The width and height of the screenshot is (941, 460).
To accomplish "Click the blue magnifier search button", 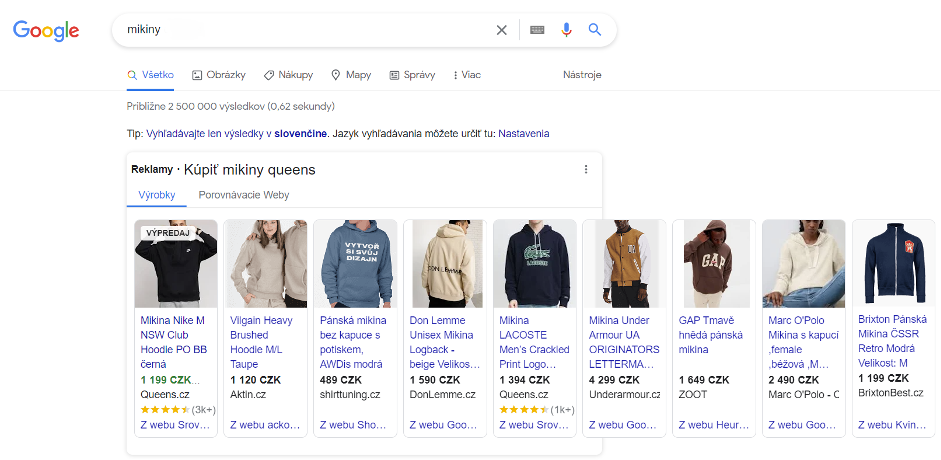I will (595, 29).
